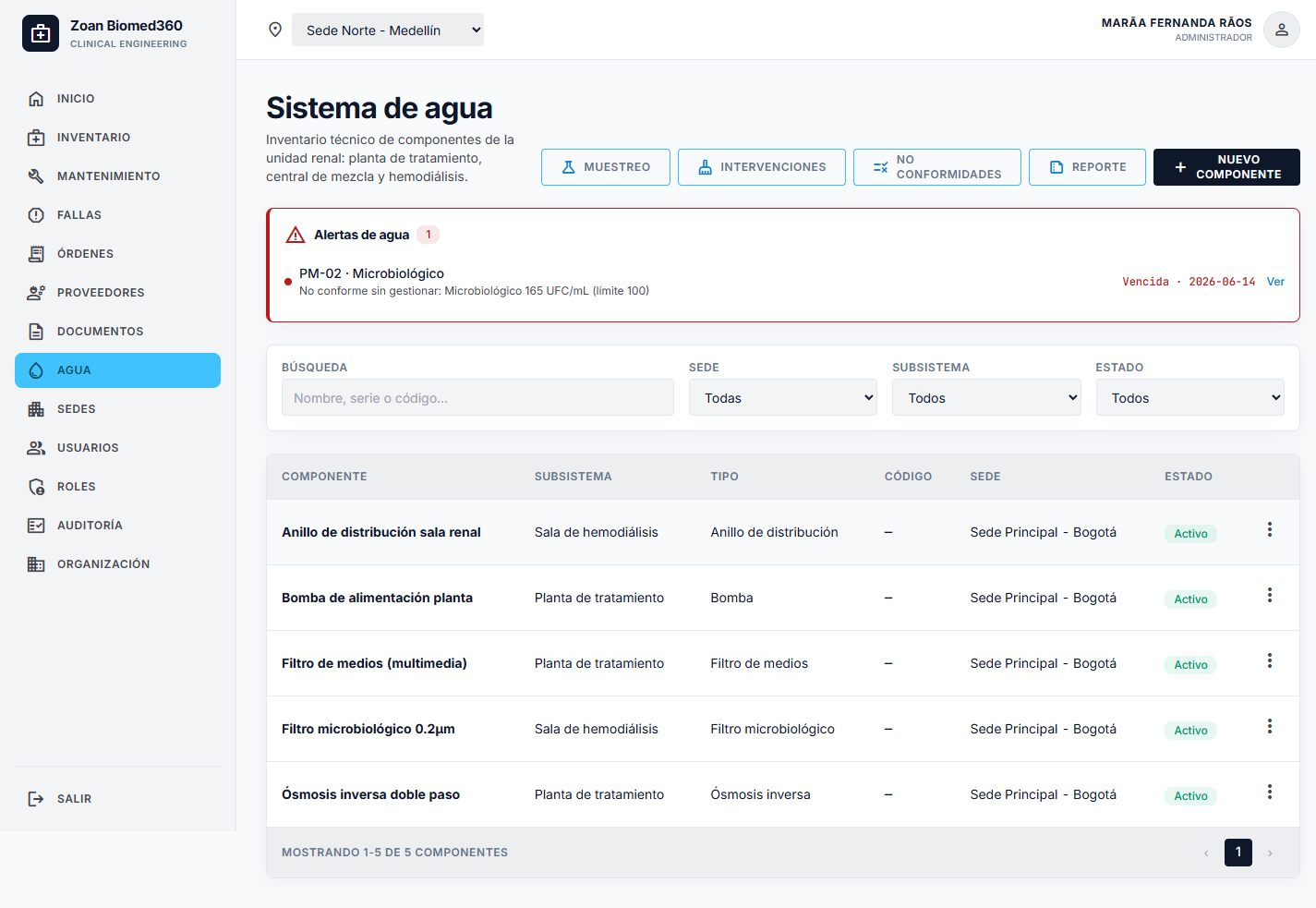Open row menu for Bomba de alimentación planta
Image resolution: width=1316 pixels, height=908 pixels.
(1270, 595)
